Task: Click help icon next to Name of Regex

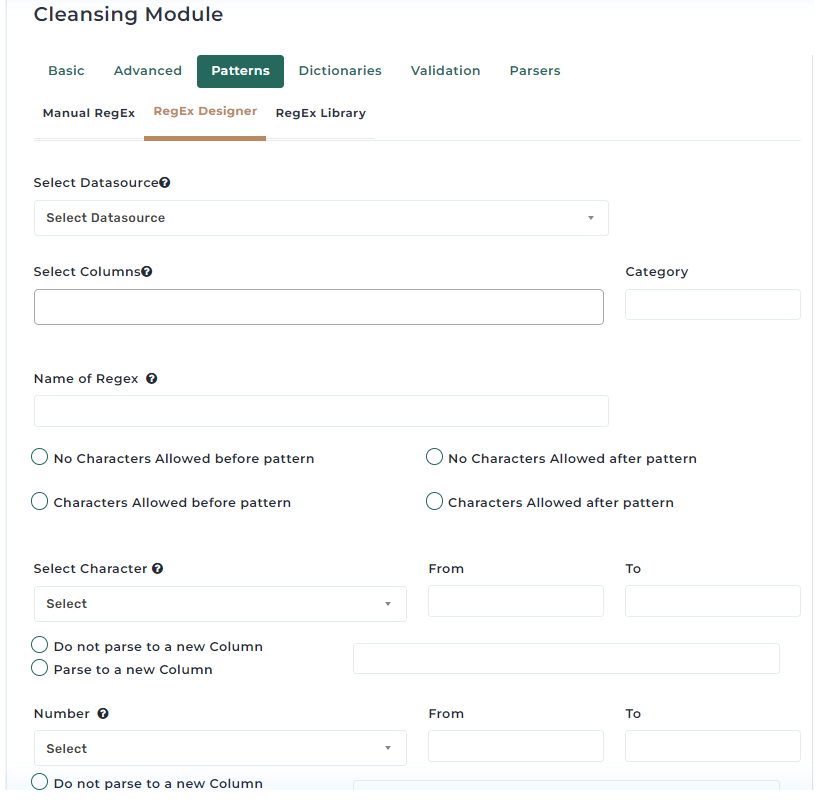Action: tap(152, 379)
